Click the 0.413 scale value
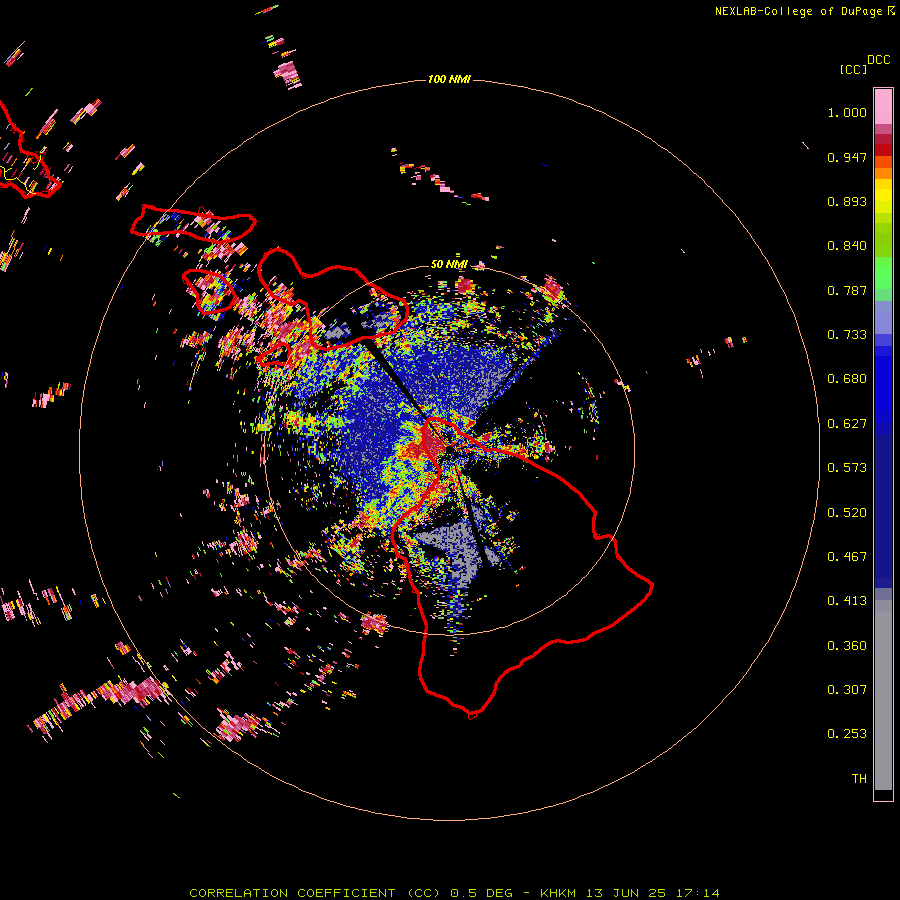This screenshot has width=900, height=900. 847,601
